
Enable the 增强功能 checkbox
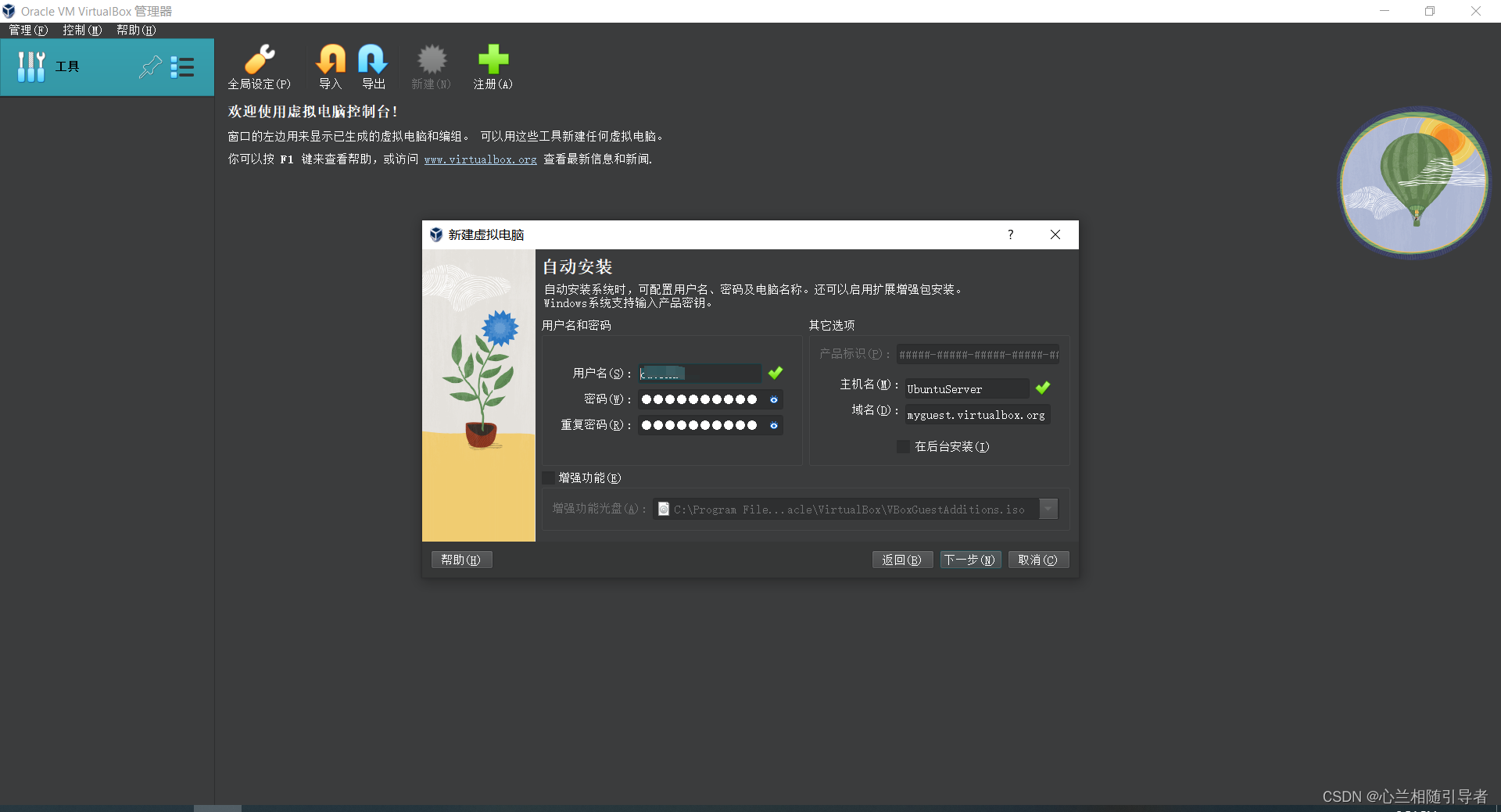click(x=548, y=478)
